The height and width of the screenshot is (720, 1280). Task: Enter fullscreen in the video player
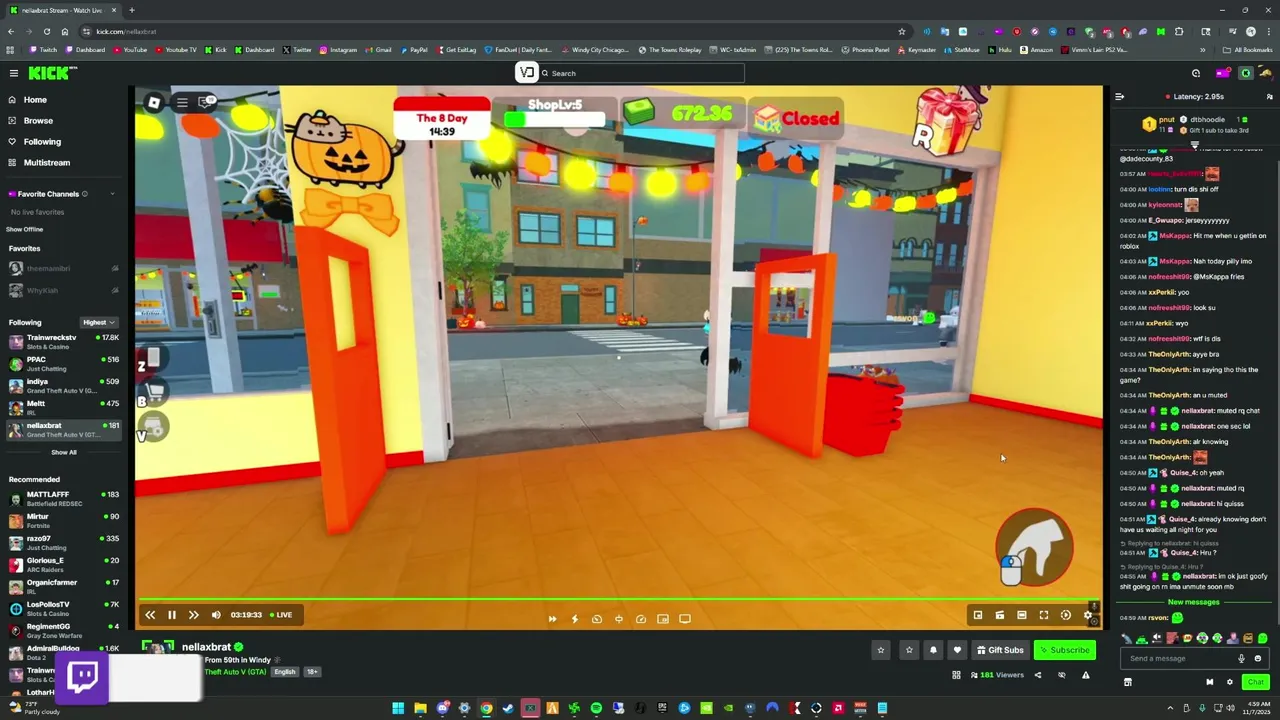[1044, 616]
